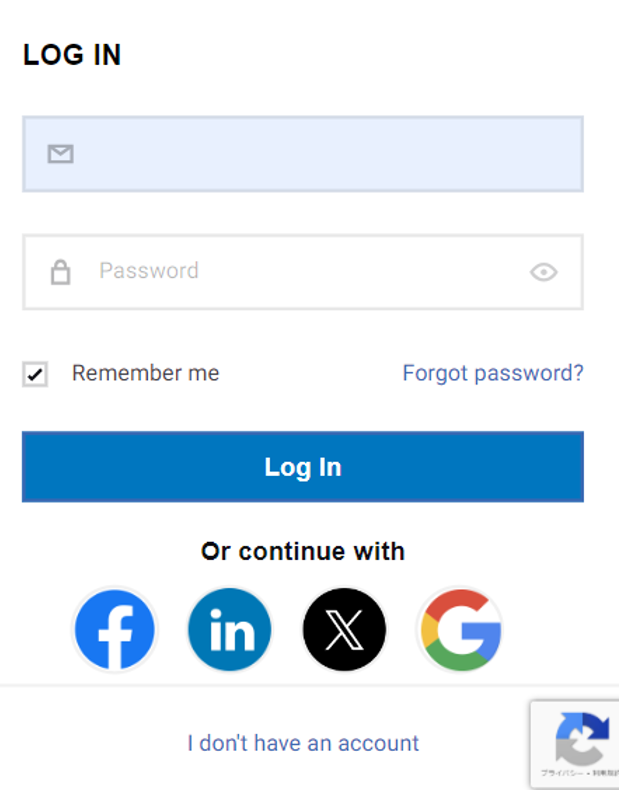
Task: Follow the I don't have an account link
Action: tap(303, 743)
